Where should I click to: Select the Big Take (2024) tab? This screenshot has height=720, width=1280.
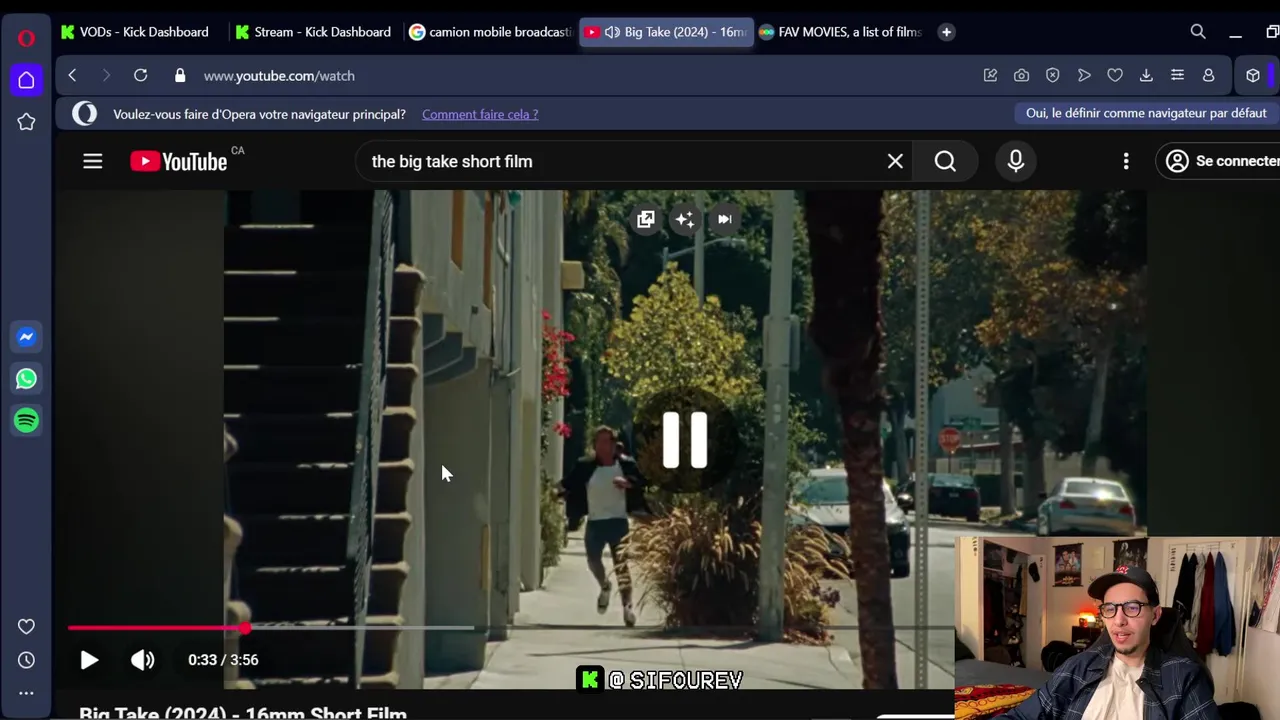click(666, 32)
